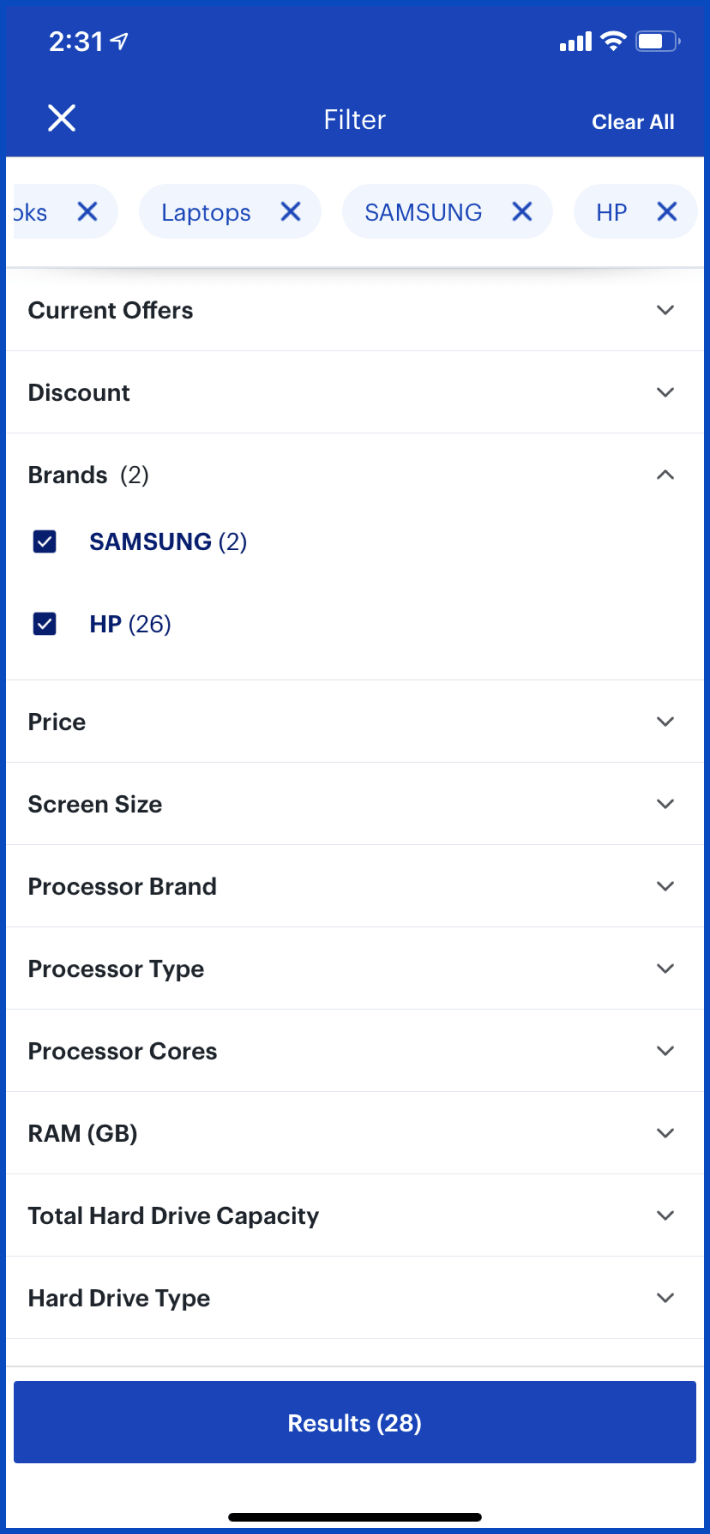Expand the Current Offers section
Screen dimensions: 710x1534
665,310
